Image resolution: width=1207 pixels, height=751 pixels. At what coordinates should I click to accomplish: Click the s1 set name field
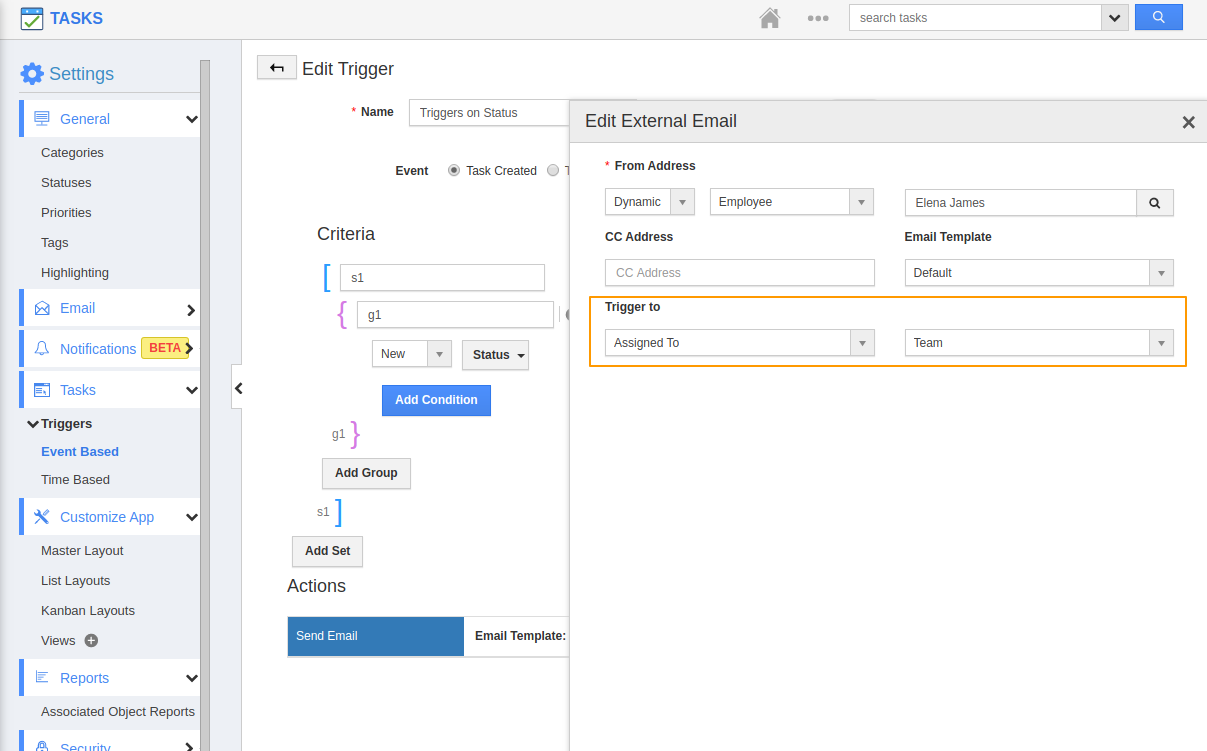pos(442,278)
